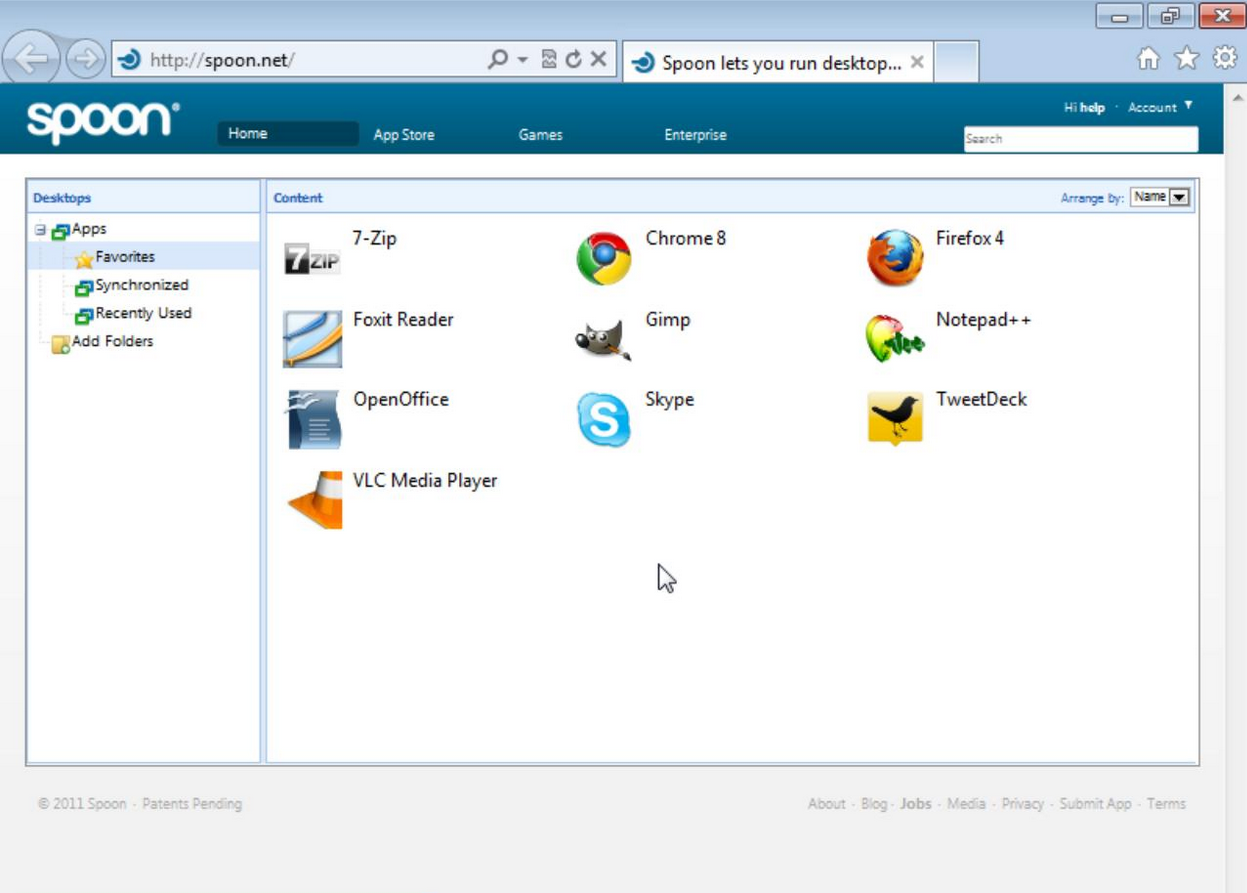Select the 'Spoon lets you run desktop...' browser tab
Viewport: 1247px width, 893px height.
tap(776, 62)
